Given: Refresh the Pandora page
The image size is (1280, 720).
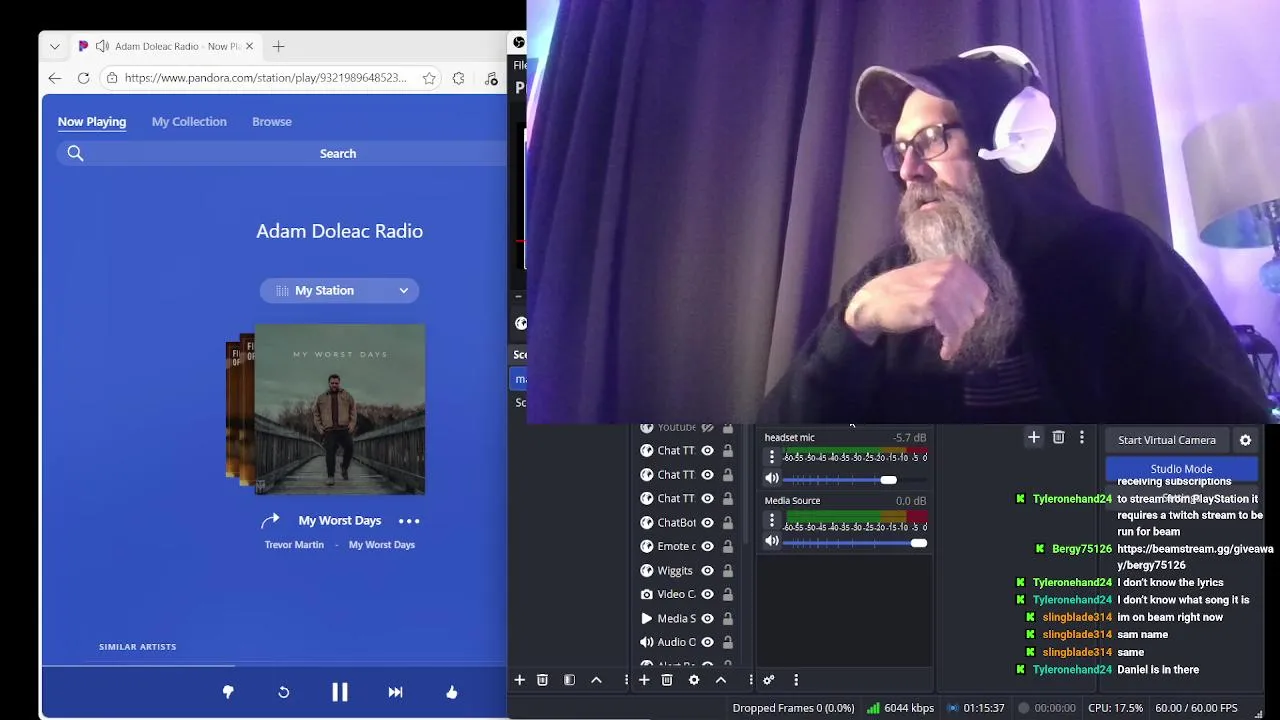Looking at the screenshot, I should point(84,78).
